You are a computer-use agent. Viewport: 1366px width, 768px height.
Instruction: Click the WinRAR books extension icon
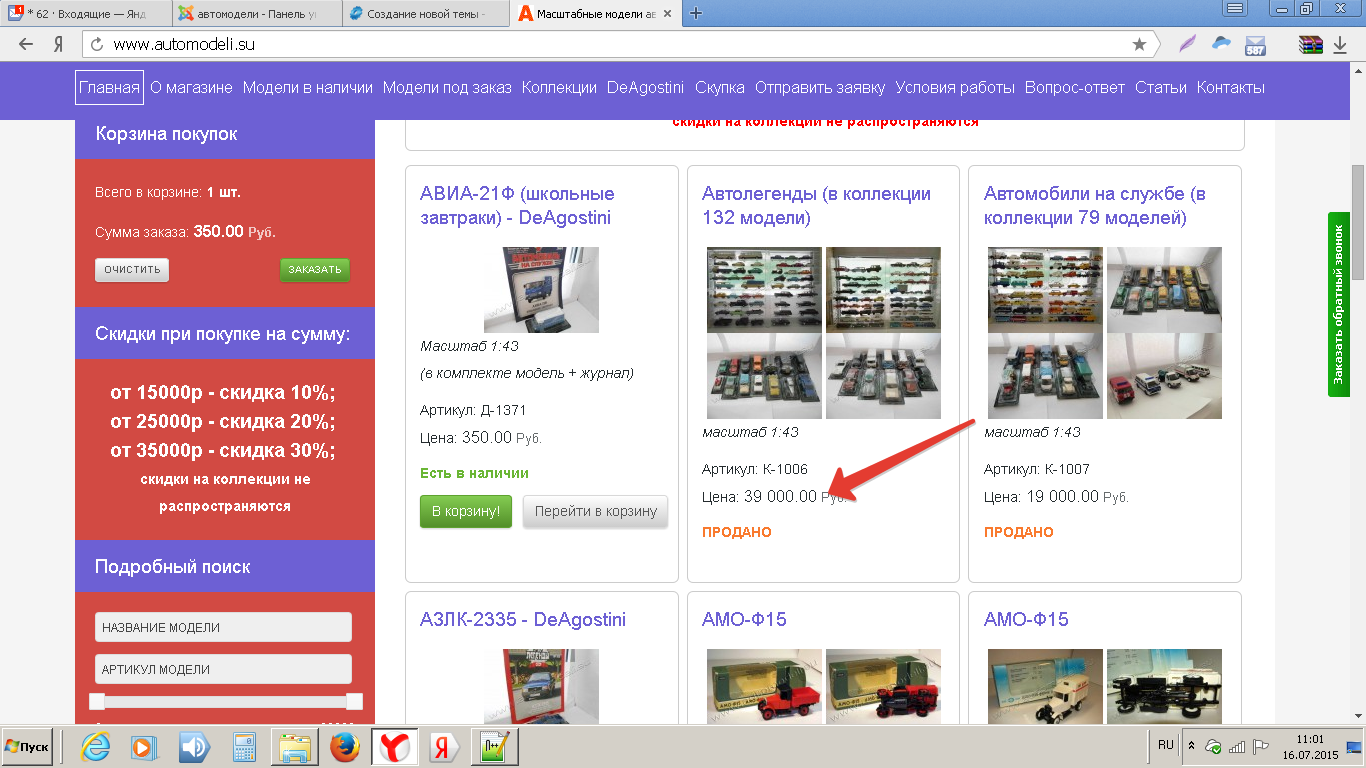point(1311,44)
